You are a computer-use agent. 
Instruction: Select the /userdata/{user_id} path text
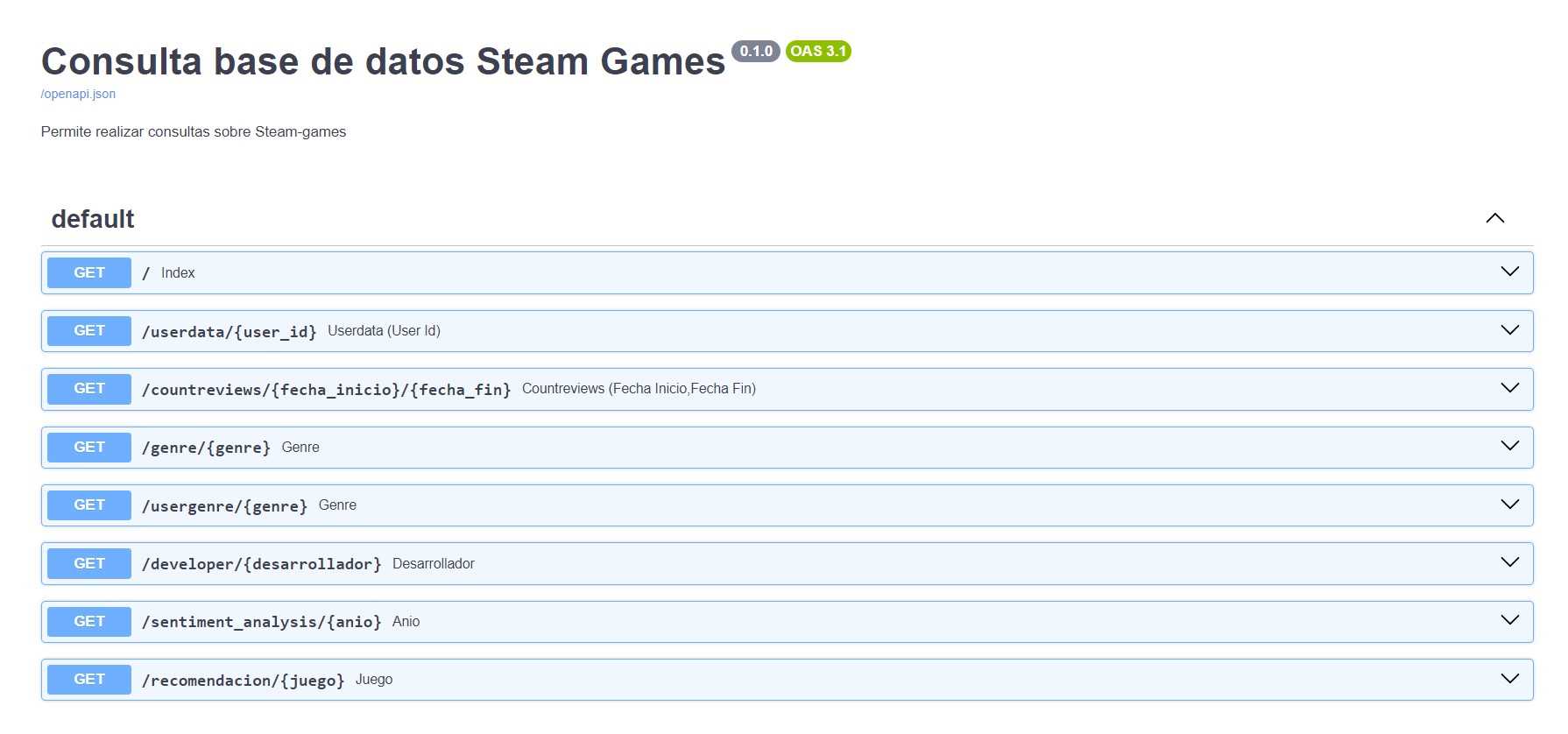(230, 331)
